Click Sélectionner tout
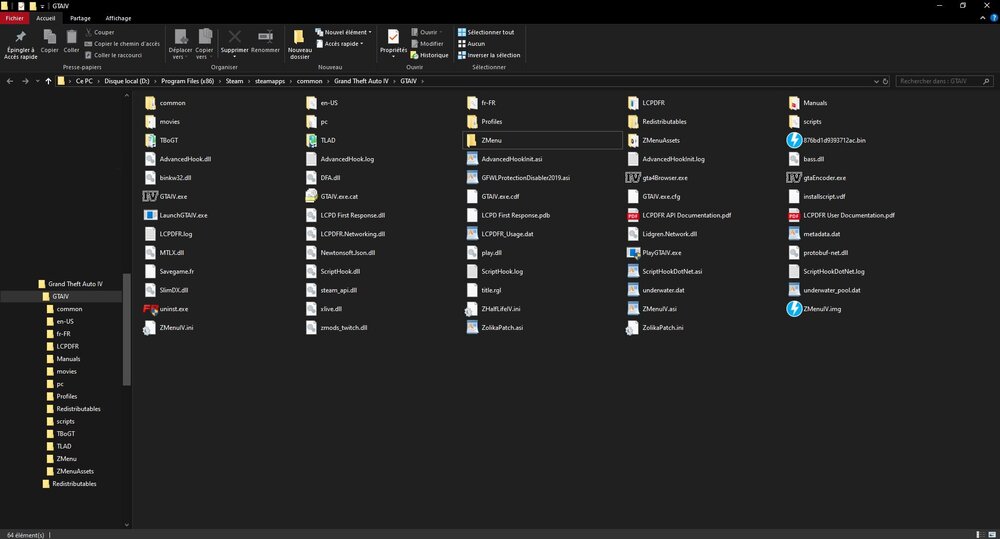The height and width of the screenshot is (539, 1000). 486,32
